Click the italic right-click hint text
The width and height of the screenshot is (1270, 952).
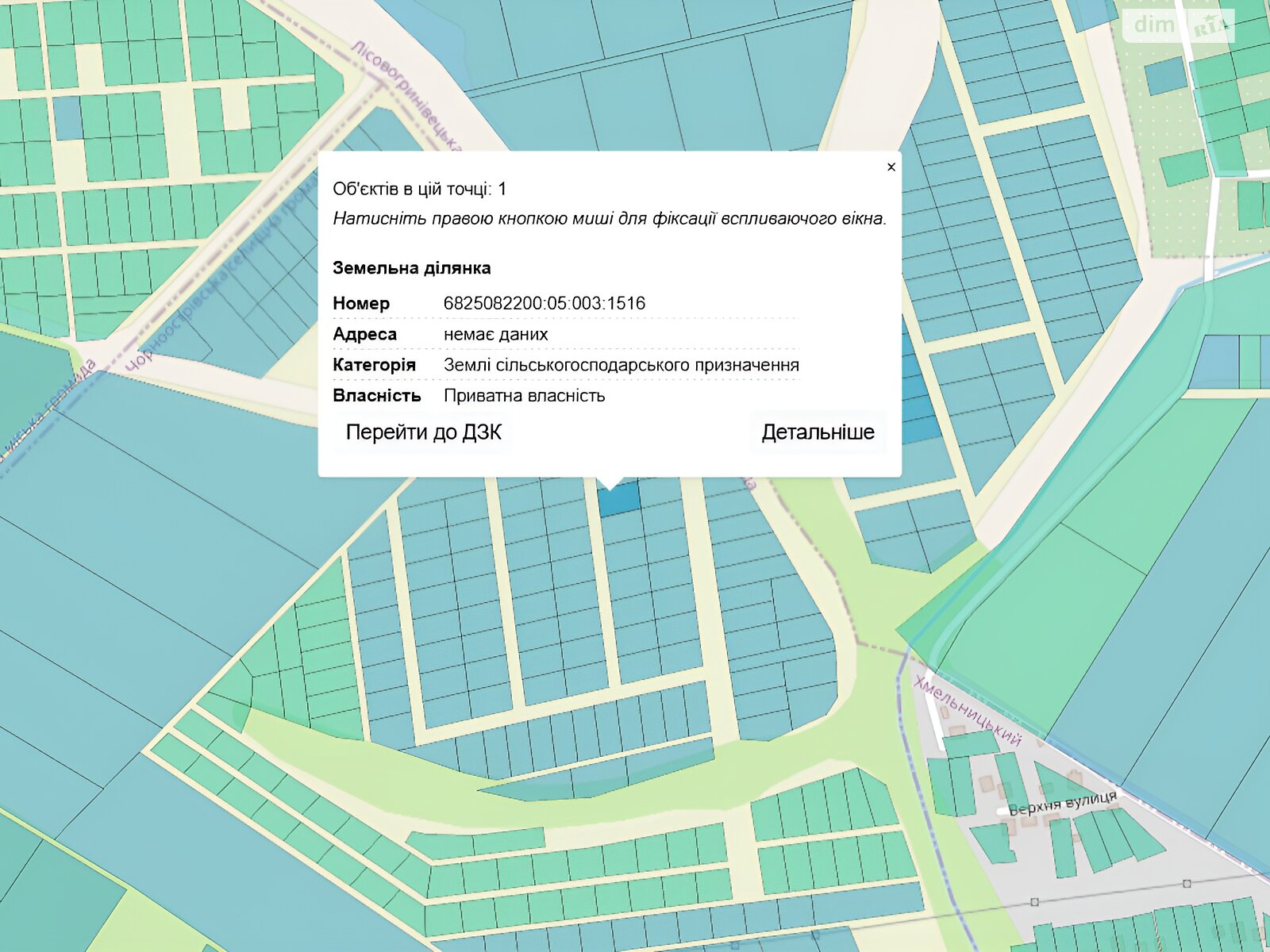click(609, 219)
